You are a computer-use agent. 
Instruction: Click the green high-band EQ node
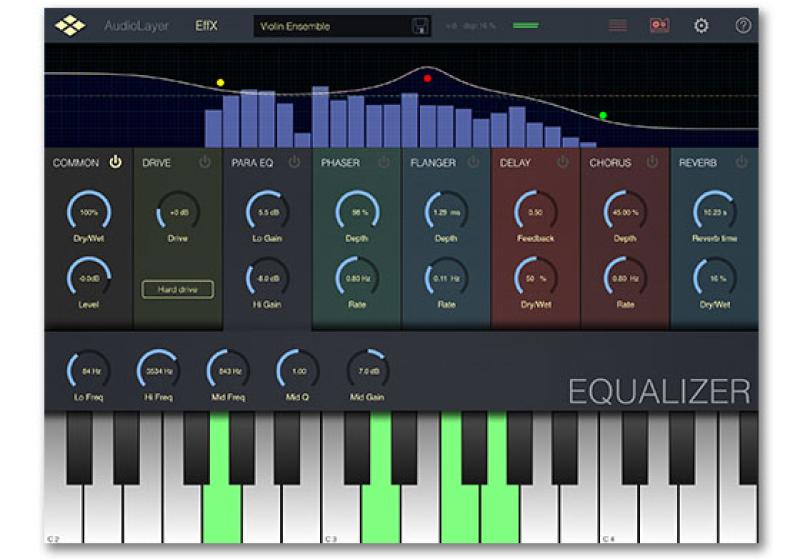click(x=603, y=115)
